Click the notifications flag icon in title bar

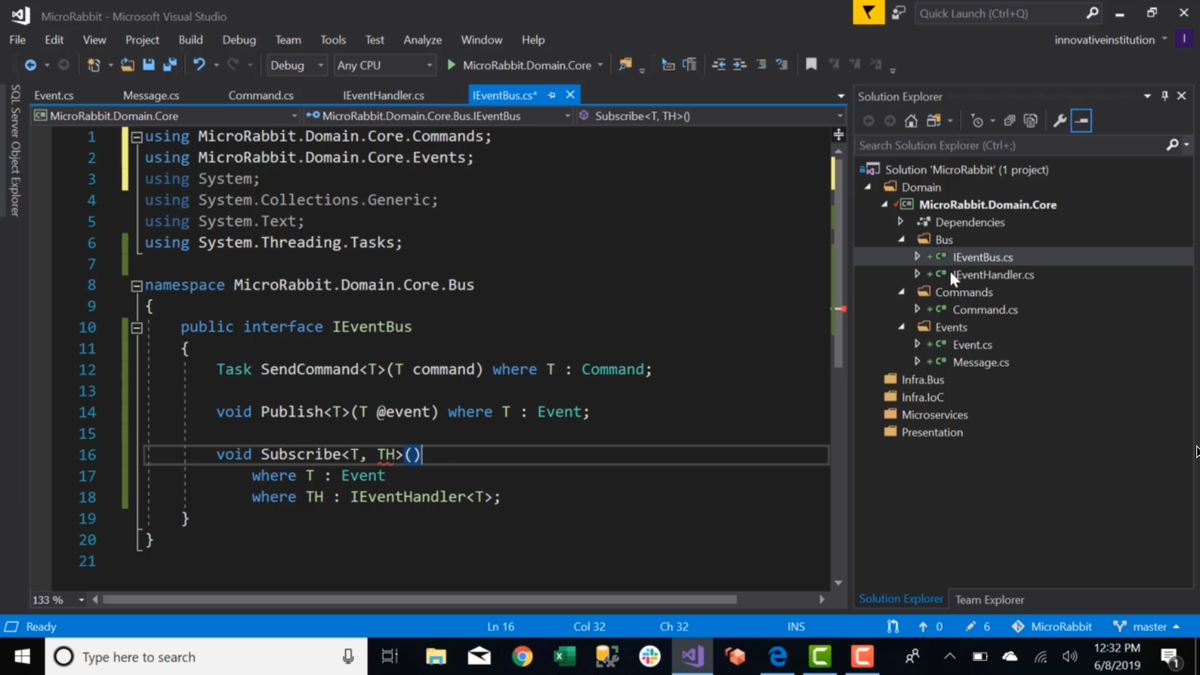(868, 13)
